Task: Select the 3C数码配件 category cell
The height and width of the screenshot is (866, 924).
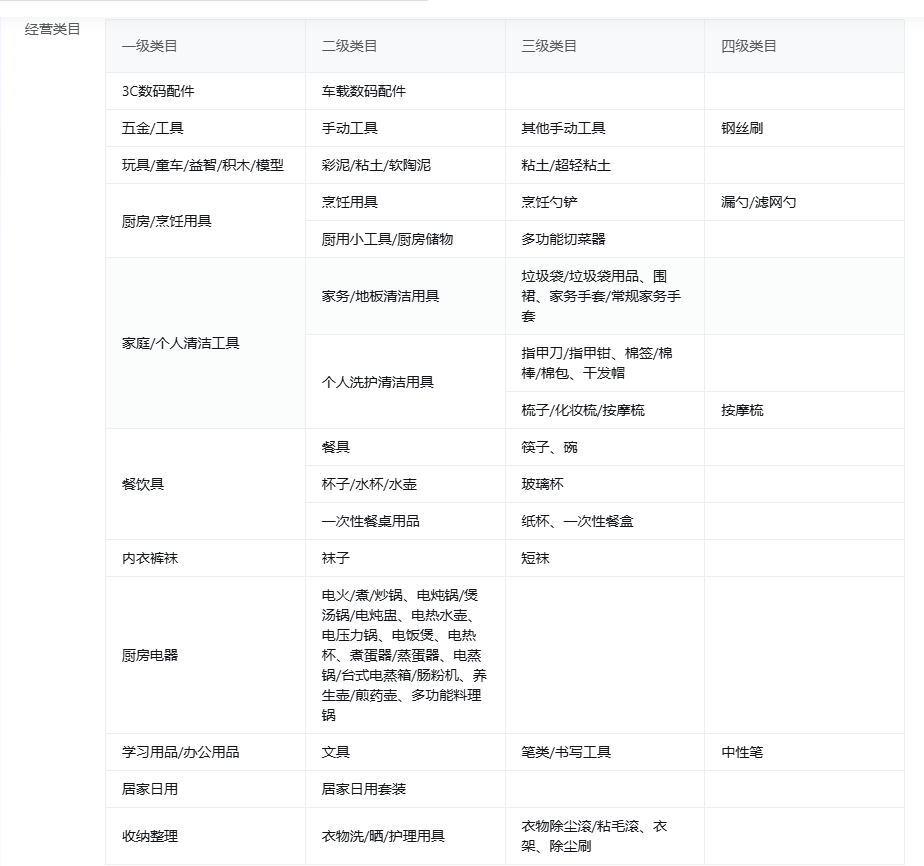Action: click(x=158, y=91)
